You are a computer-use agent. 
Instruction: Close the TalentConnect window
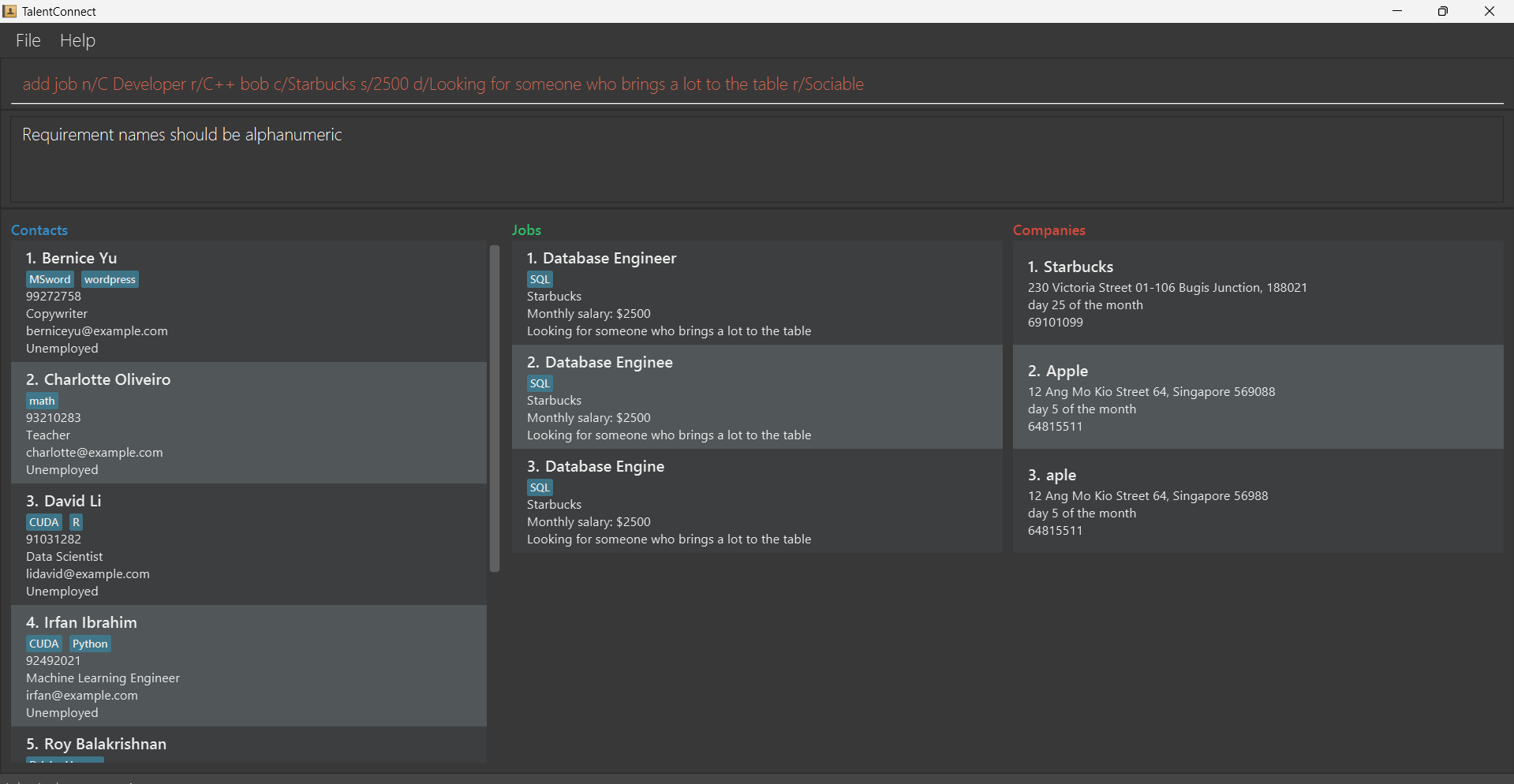coord(1490,11)
